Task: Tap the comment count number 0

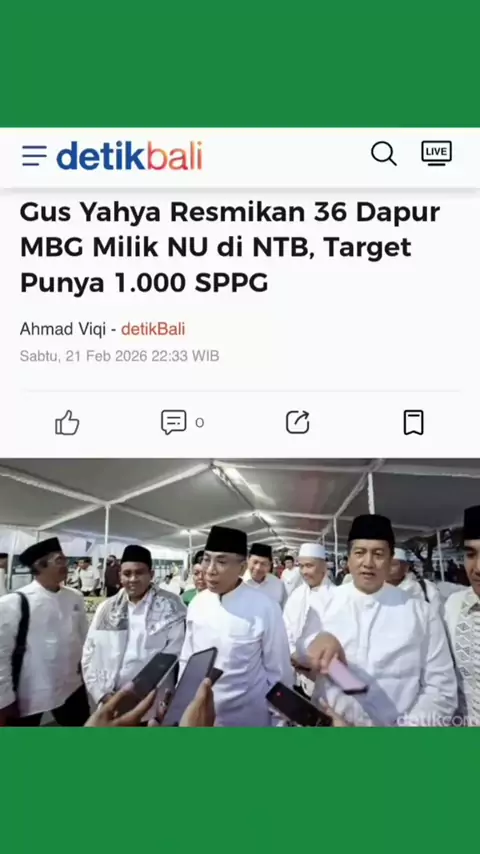Action: pos(200,423)
